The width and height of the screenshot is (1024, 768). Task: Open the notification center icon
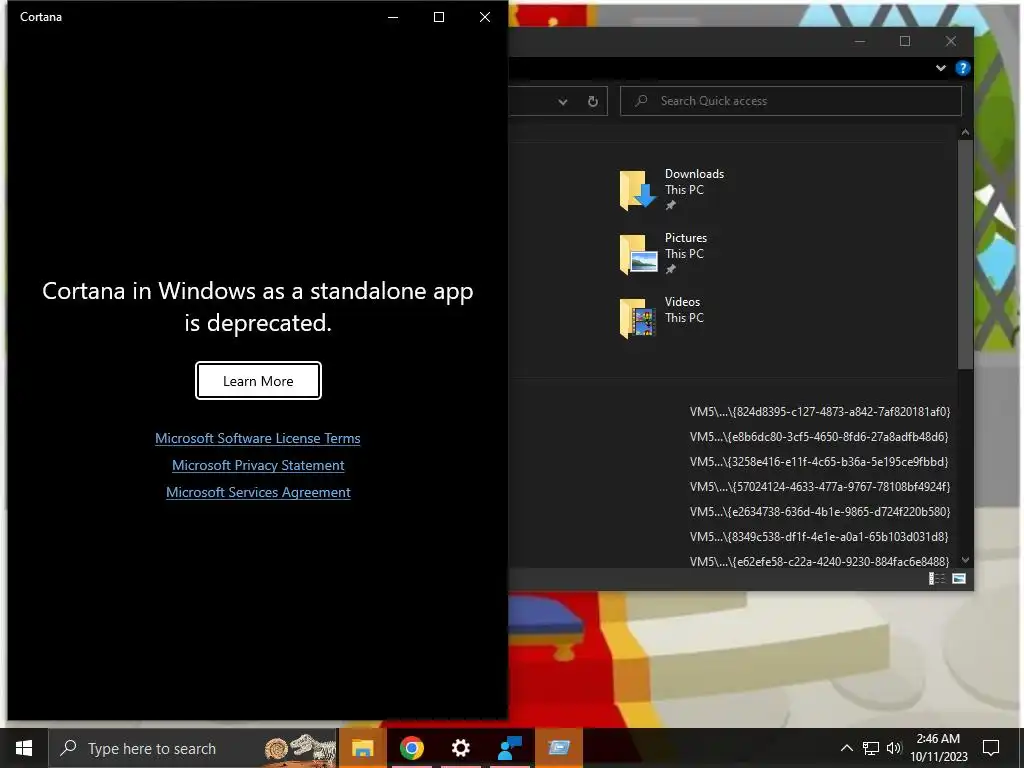pos(991,748)
